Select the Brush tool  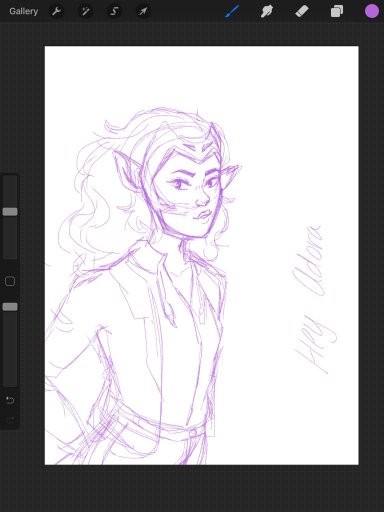(232, 11)
